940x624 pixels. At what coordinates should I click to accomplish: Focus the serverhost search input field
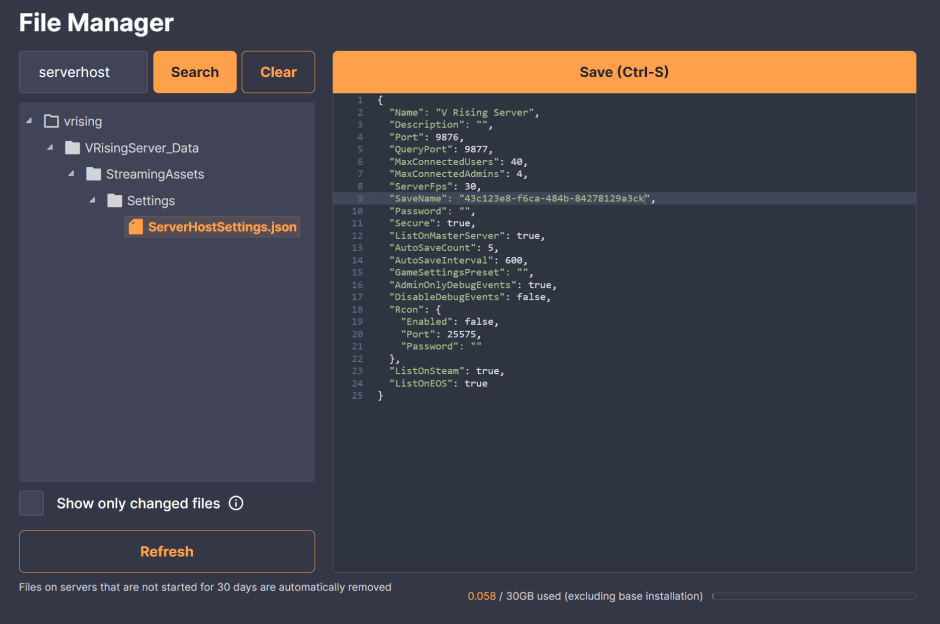tap(83, 72)
